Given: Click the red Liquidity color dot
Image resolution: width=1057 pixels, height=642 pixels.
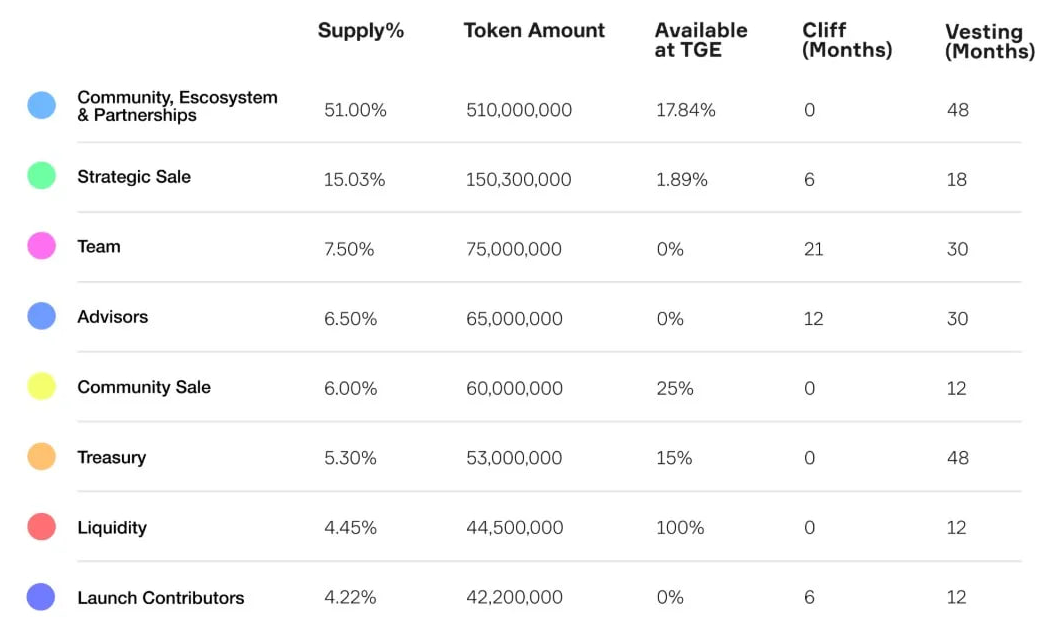Looking at the screenshot, I should pos(41,527).
